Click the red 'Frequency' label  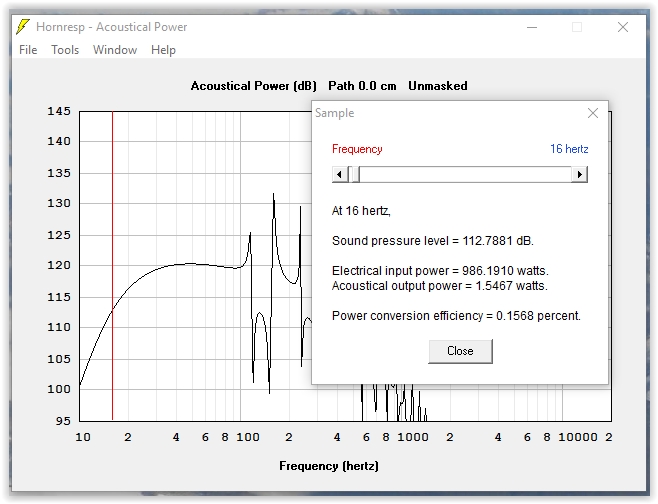pos(357,149)
